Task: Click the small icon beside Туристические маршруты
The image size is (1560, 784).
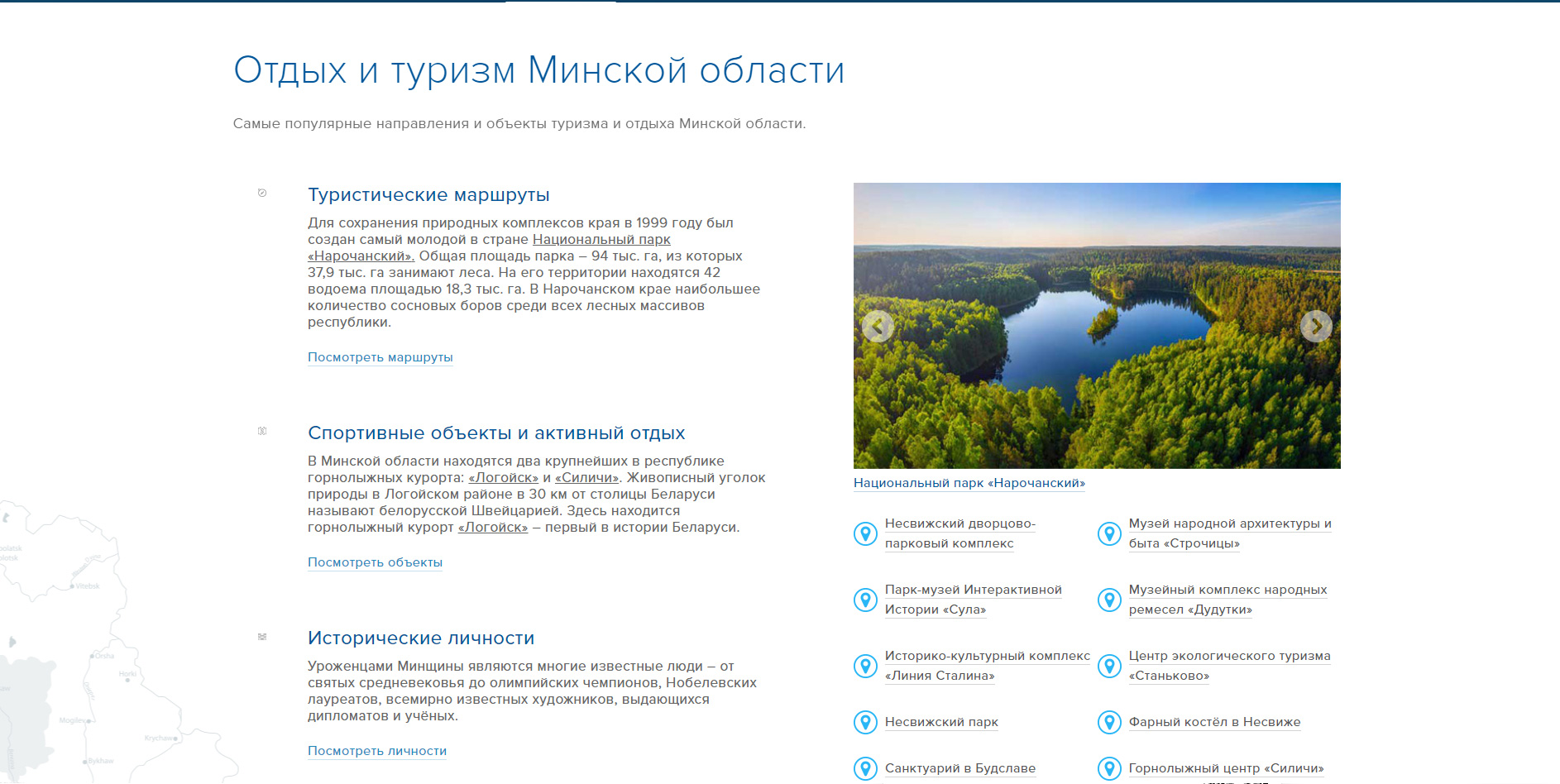Action: point(262,193)
